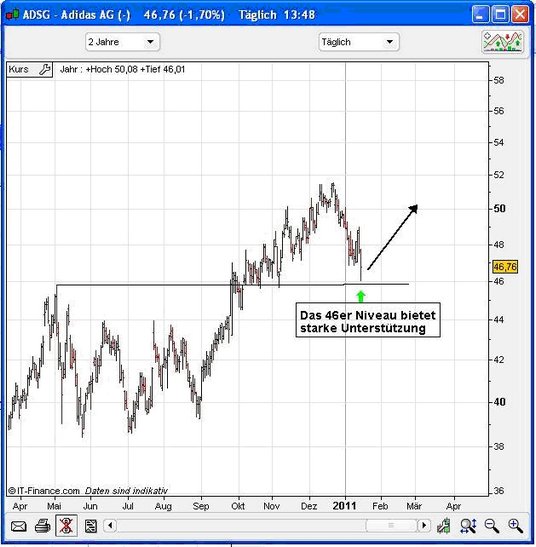Viewport: 536px width, 547px height.
Task: Open the 'Täglich' interval dropdown
Action: point(359,42)
